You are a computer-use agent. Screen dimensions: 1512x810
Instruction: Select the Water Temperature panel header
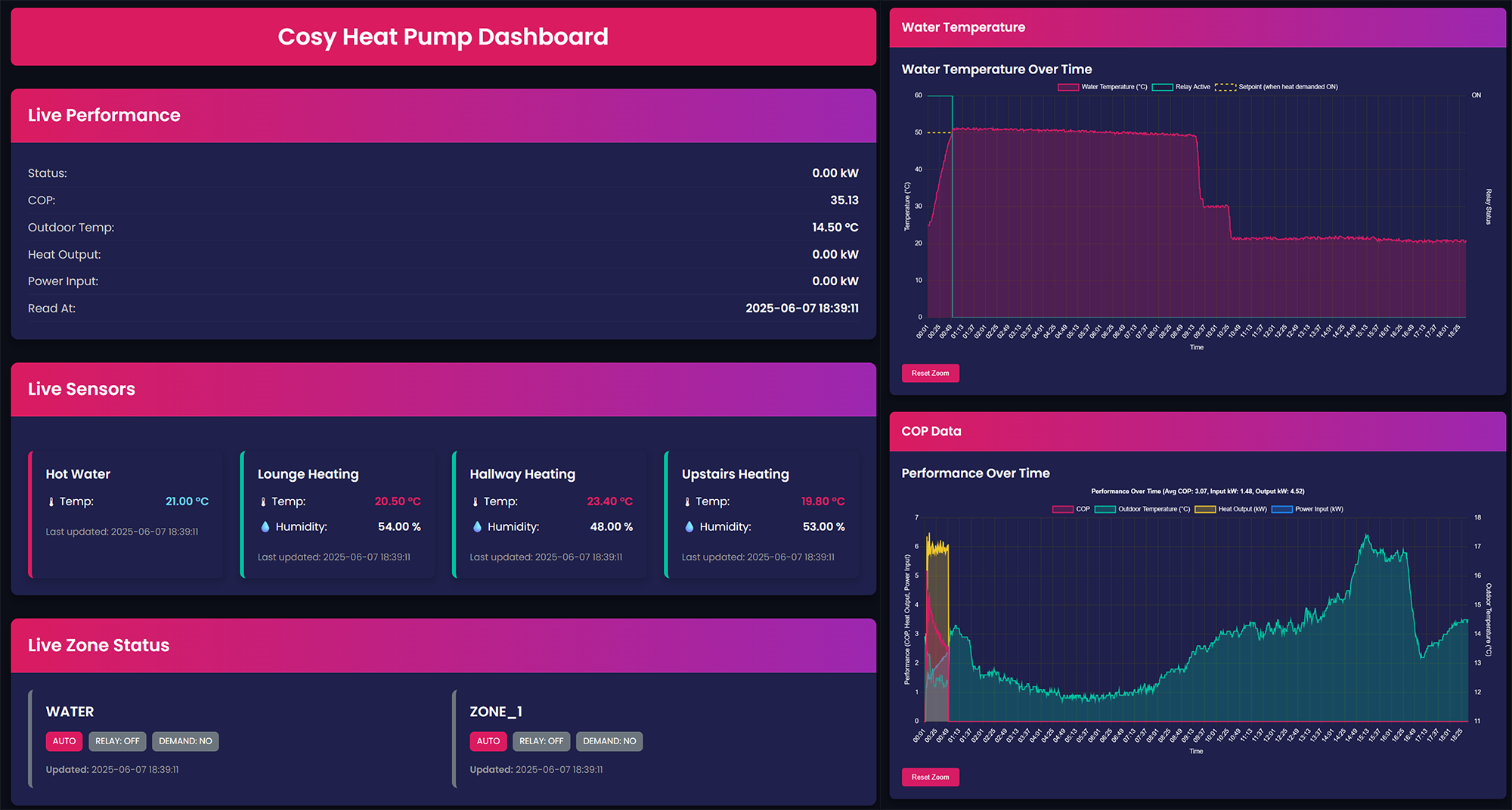[1198, 27]
